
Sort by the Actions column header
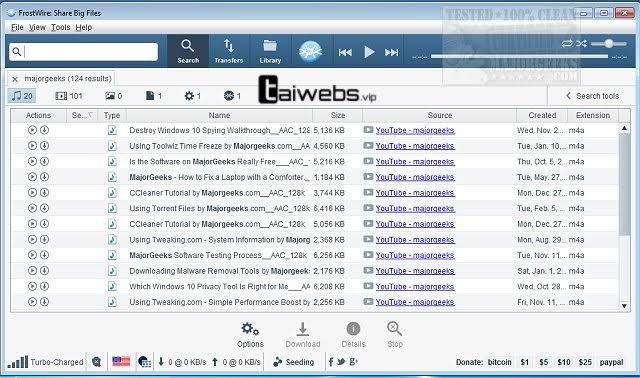pos(38,116)
